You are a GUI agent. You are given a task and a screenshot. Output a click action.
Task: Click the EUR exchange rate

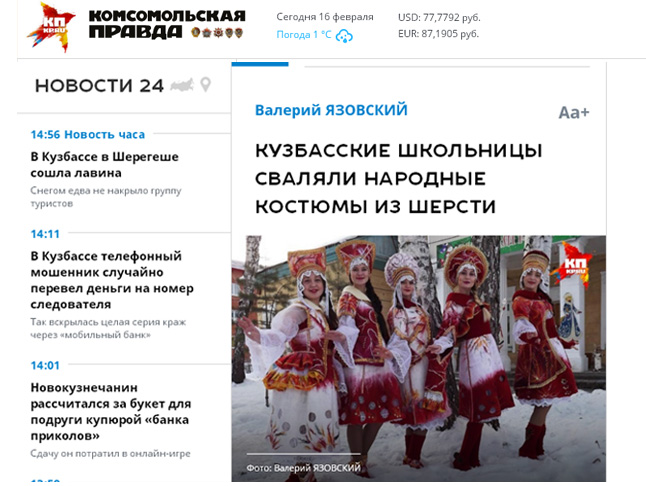coord(438,34)
